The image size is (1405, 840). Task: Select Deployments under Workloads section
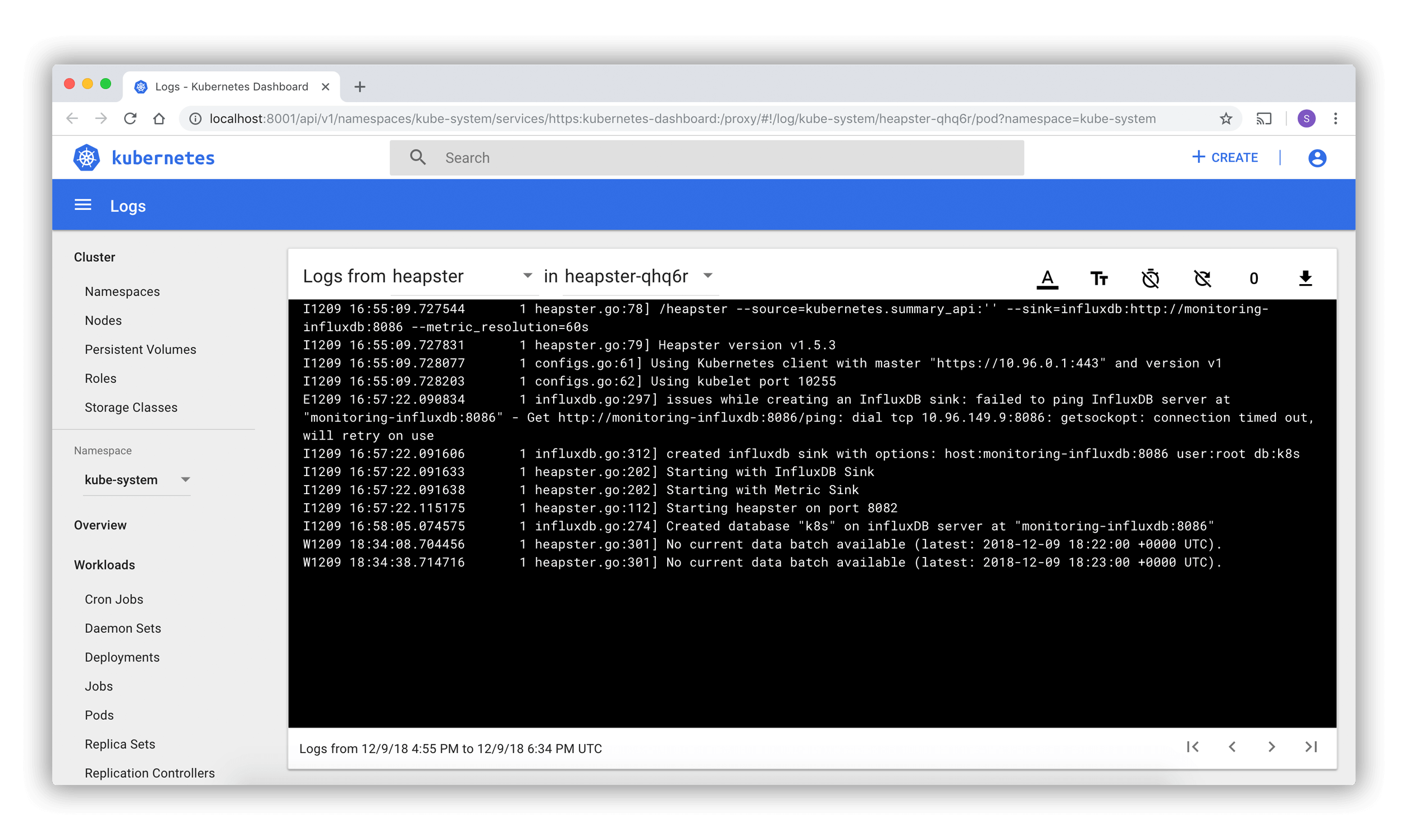coord(122,657)
